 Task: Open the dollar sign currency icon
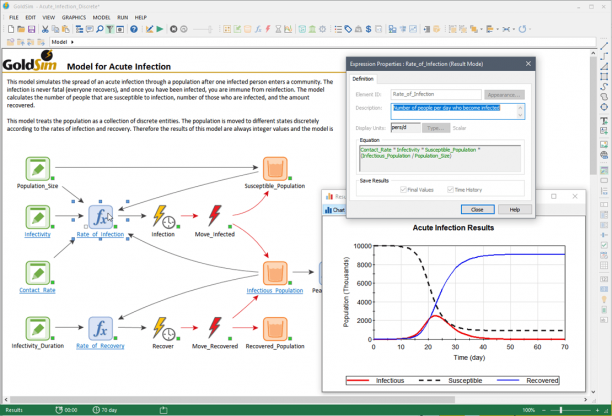pos(368,29)
